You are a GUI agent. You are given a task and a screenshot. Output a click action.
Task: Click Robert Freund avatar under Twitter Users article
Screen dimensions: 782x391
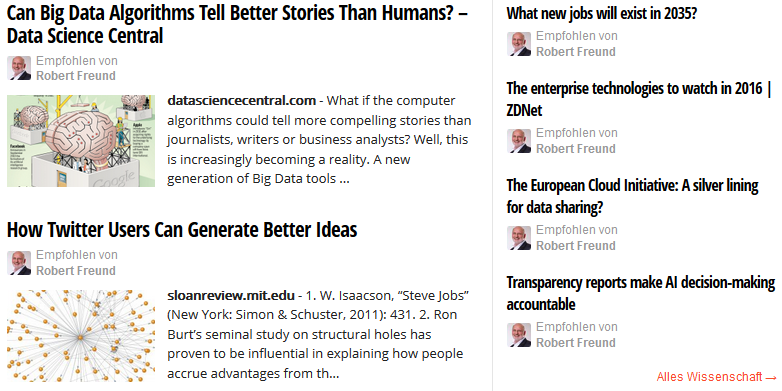coord(19,263)
